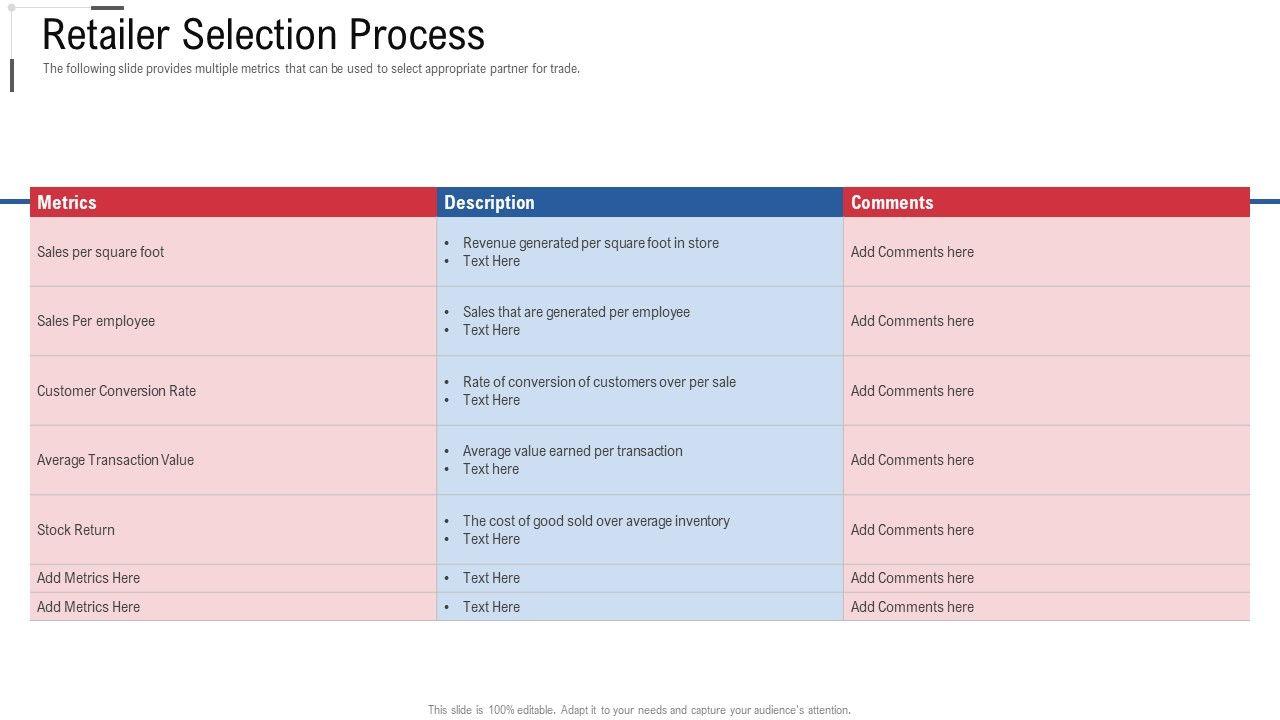
Task: Select the 'Stock Return' metric cell
Action: [x=76, y=530]
